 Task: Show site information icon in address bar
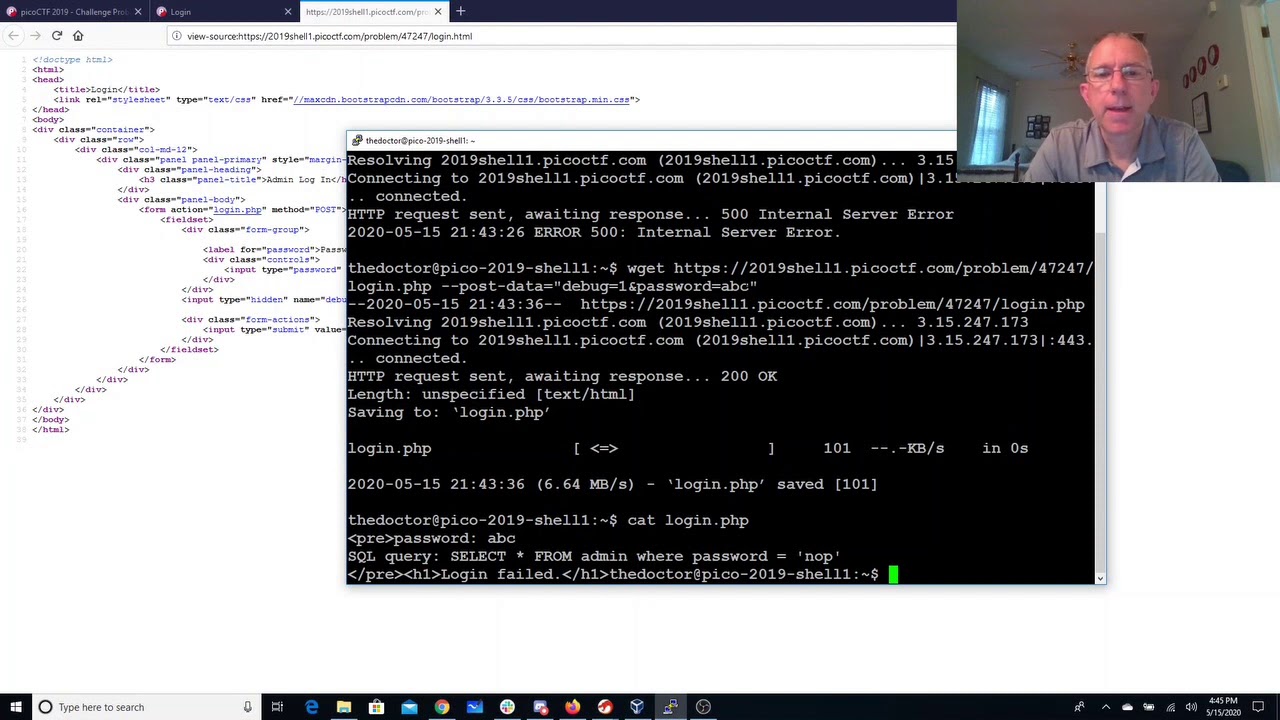tap(176, 36)
